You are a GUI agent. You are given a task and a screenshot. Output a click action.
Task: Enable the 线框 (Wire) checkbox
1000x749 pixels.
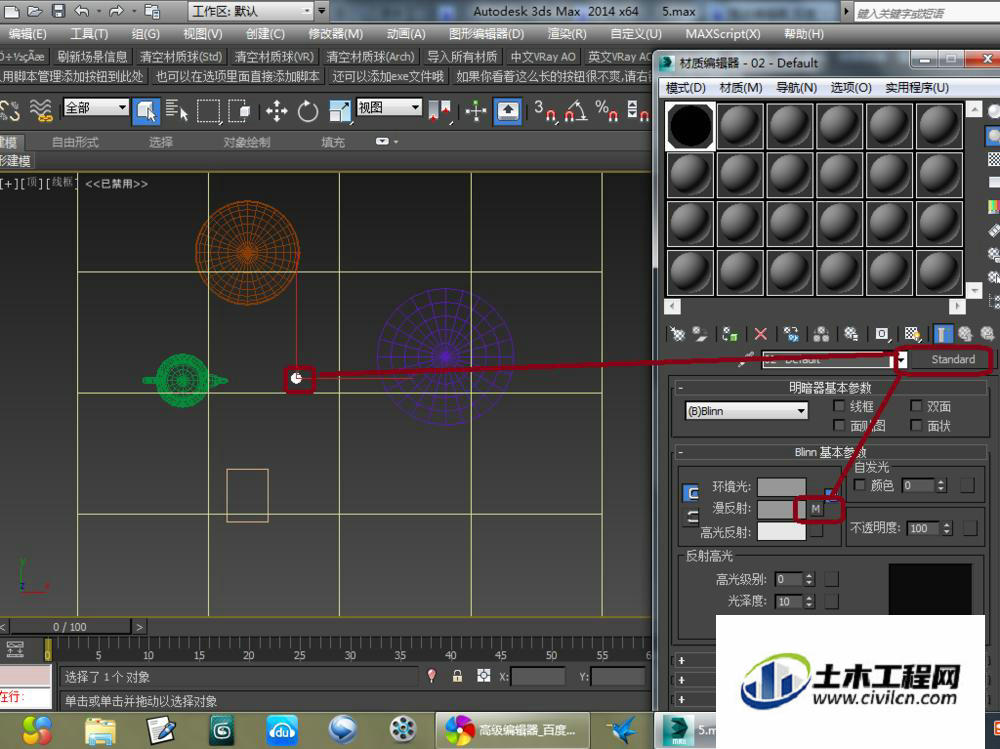click(839, 406)
